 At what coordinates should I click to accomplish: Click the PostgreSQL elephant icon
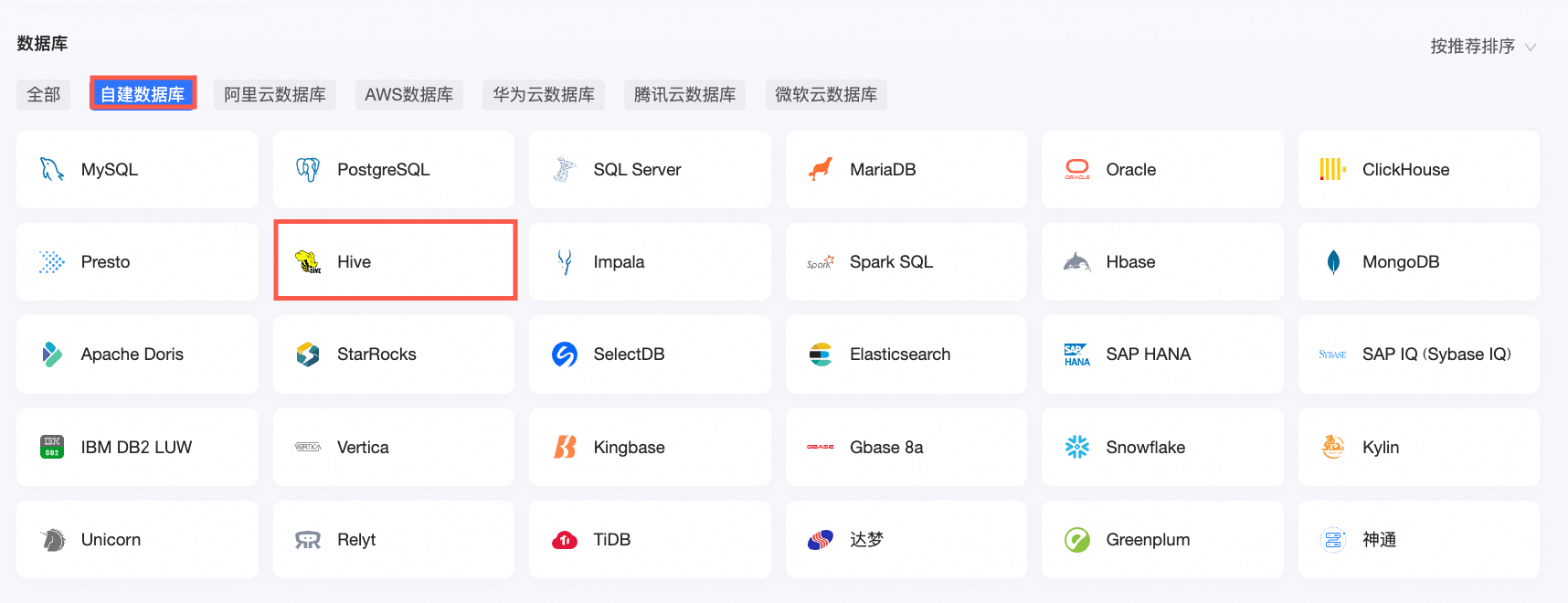[308, 169]
